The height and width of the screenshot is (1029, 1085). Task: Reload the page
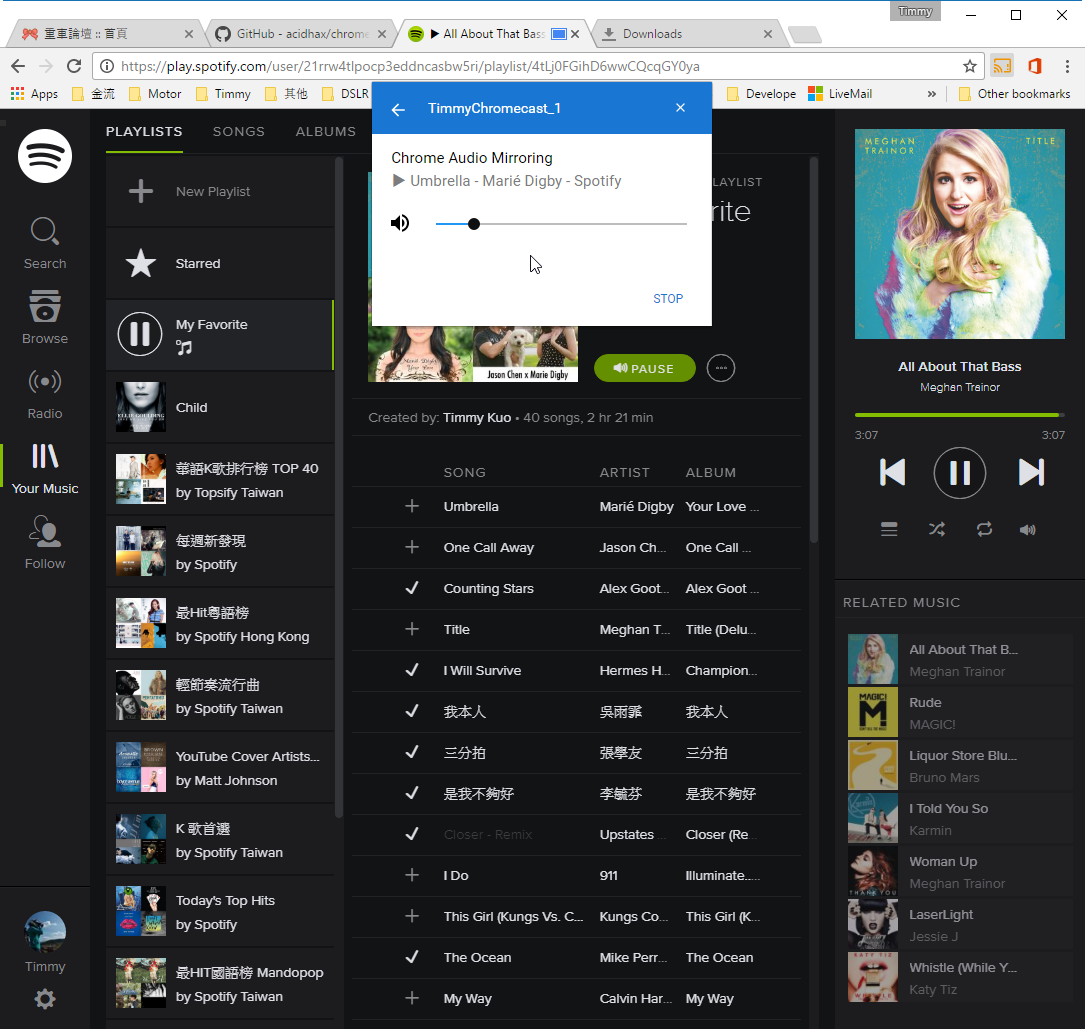click(x=74, y=66)
